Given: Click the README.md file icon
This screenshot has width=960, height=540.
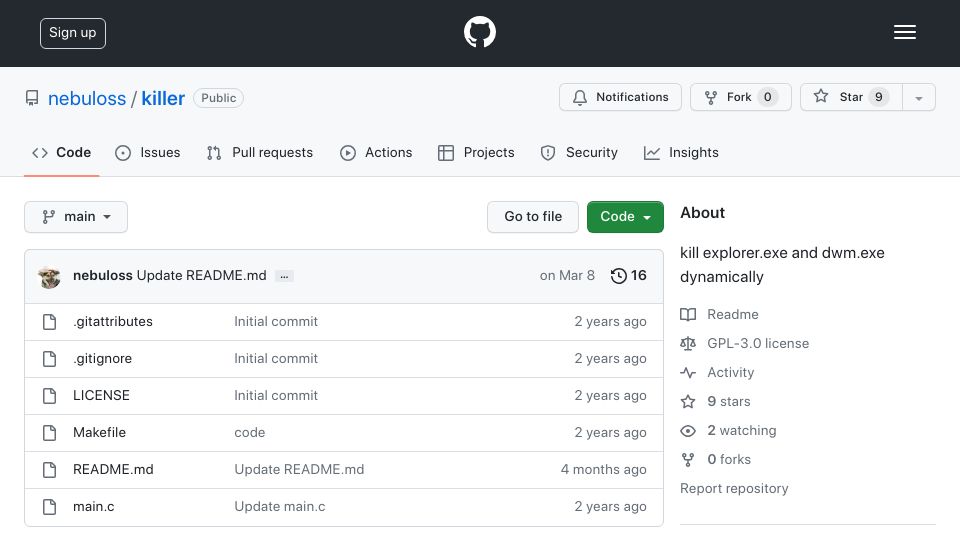Looking at the screenshot, I should (50, 470).
